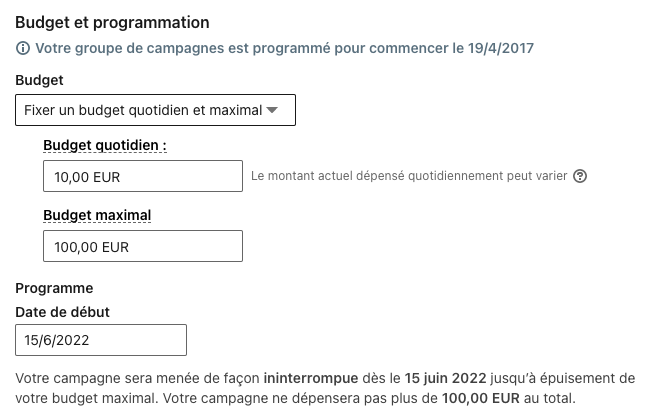Click the help question mark icon
This screenshot has height=413, width=668.
coord(579,177)
